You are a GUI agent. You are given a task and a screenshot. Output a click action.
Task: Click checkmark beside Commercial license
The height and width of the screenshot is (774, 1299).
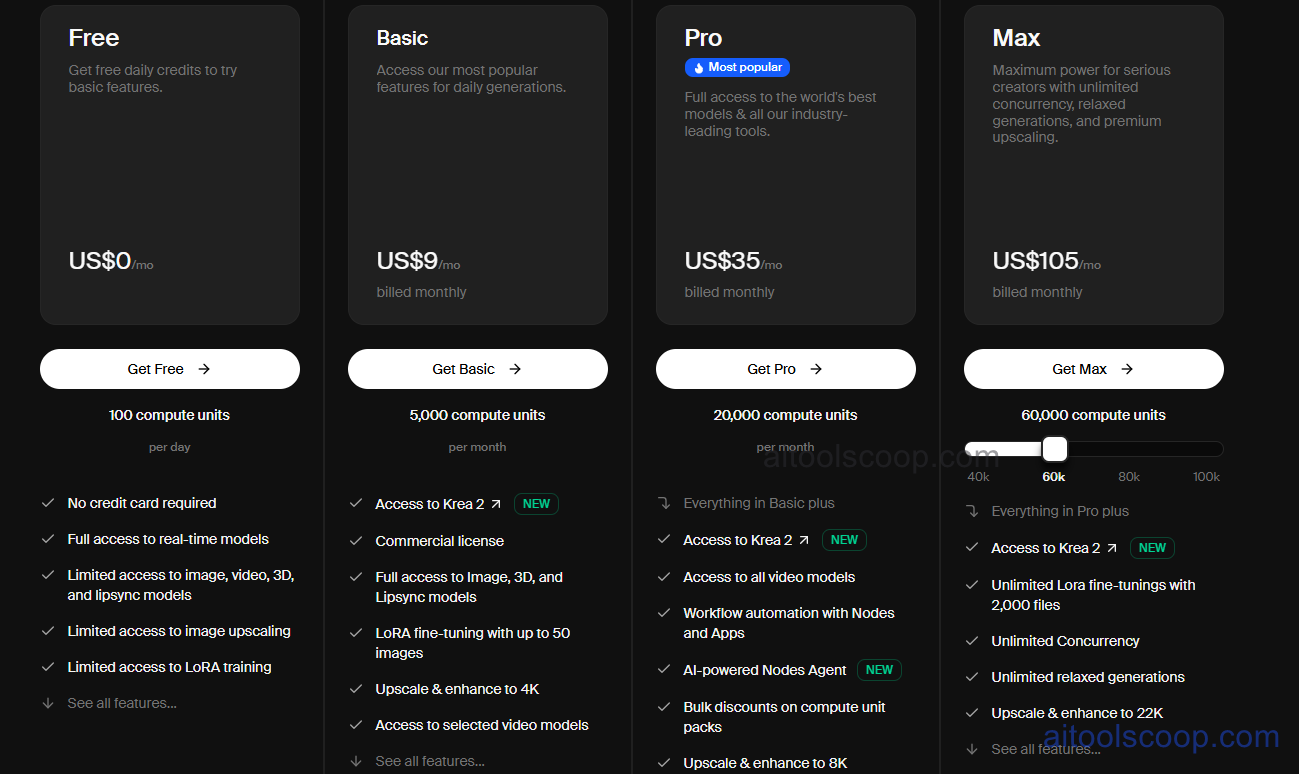pyautogui.click(x=356, y=541)
